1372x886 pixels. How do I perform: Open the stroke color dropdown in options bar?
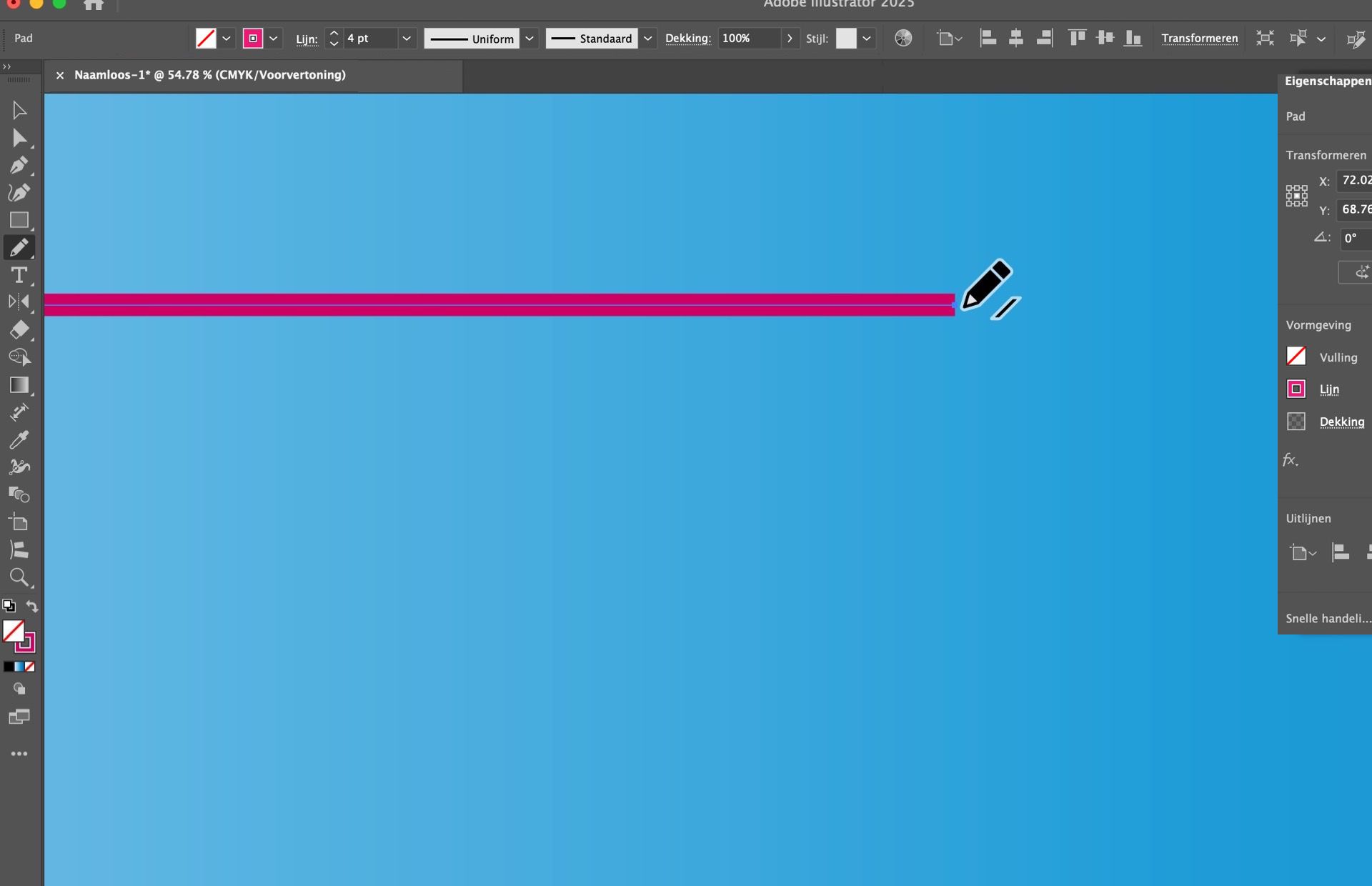coord(273,38)
